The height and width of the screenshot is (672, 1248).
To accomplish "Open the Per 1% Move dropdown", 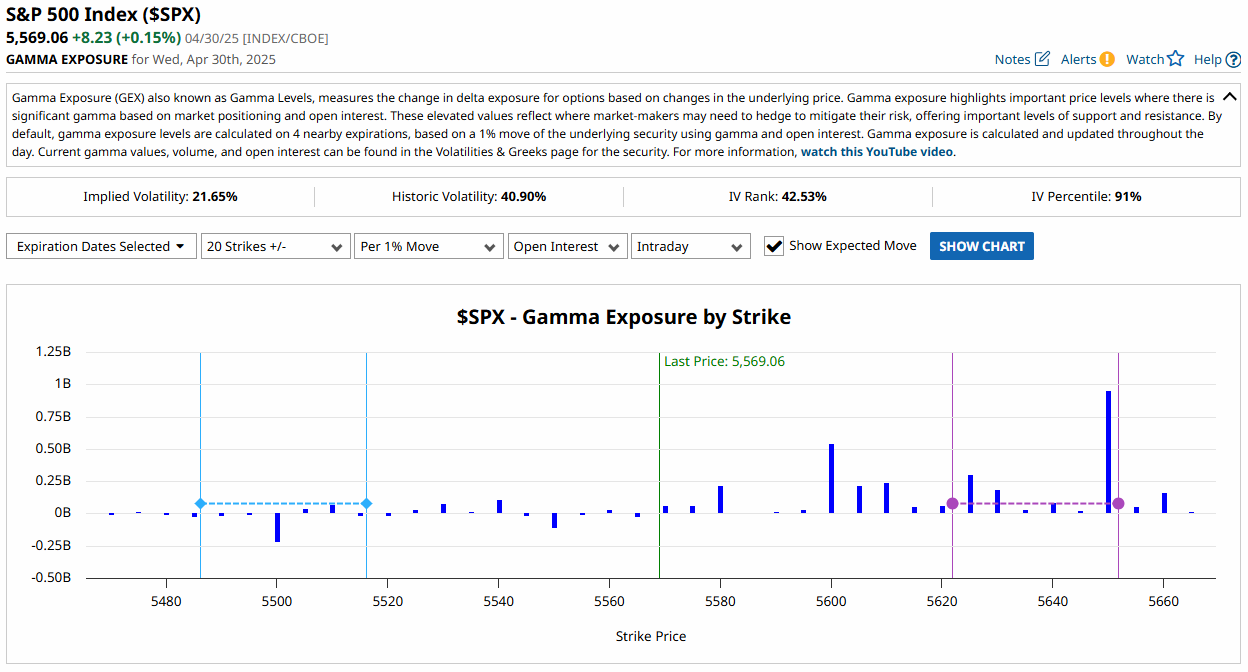I will click(428, 246).
